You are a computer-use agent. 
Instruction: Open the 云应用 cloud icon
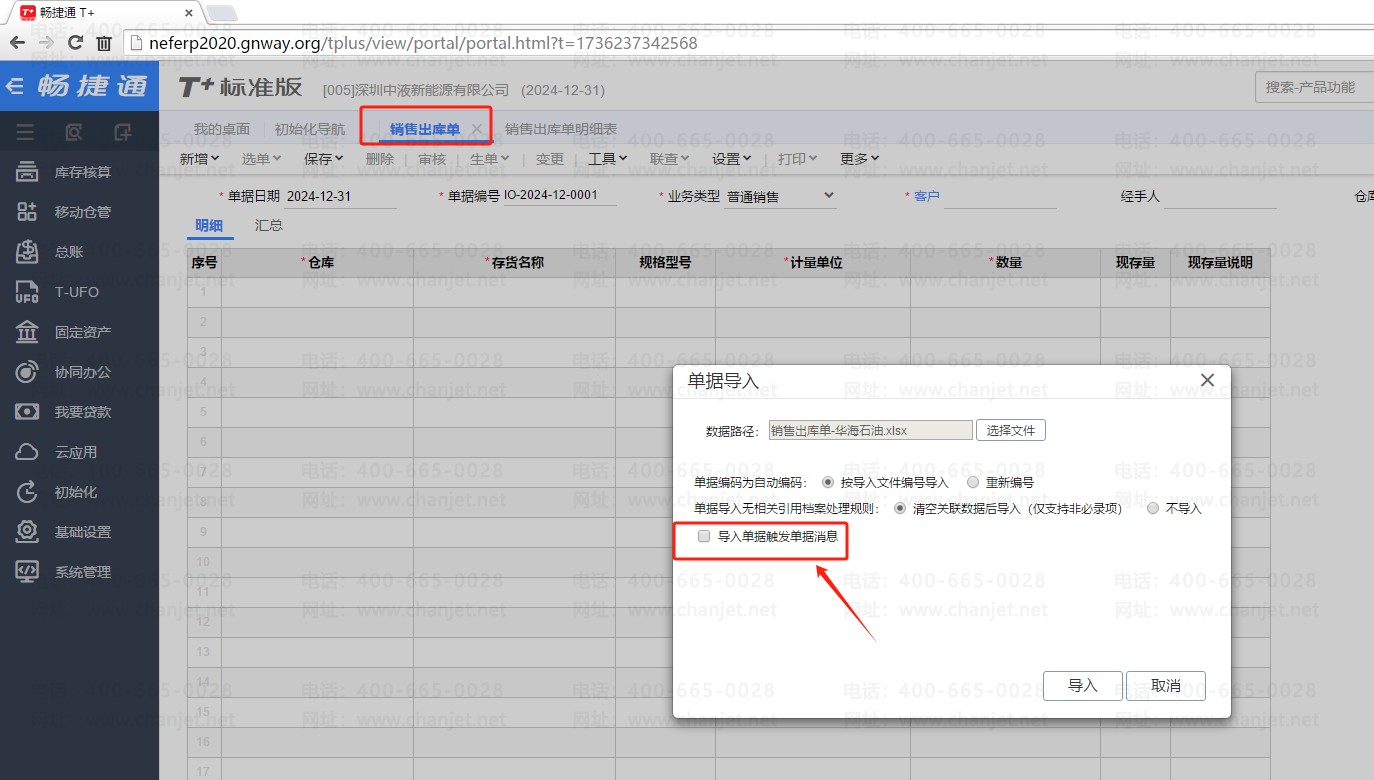pyautogui.click(x=27, y=452)
